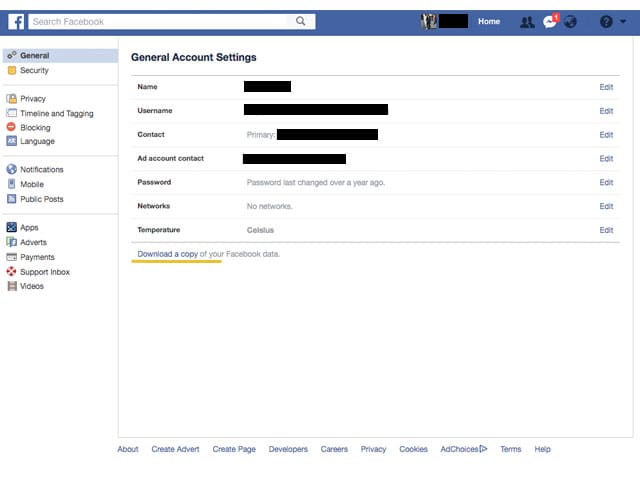This screenshot has width=640, height=480.
Task: Click the General gears icon
Action: pos(12,55)
